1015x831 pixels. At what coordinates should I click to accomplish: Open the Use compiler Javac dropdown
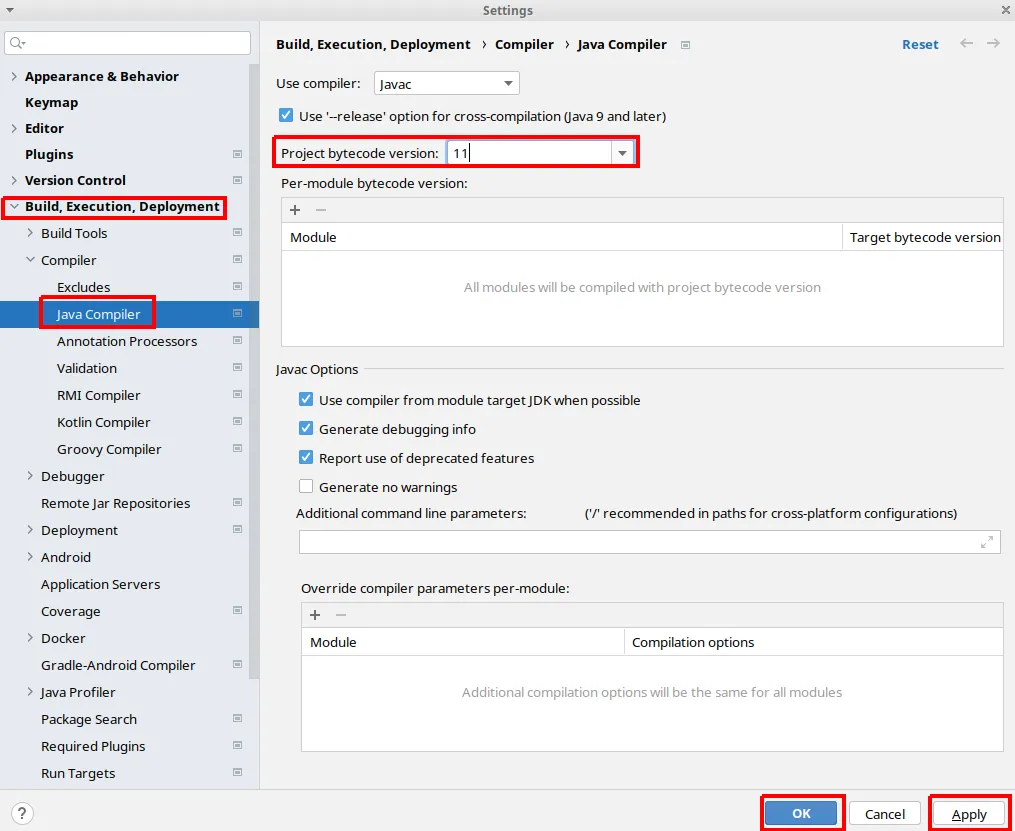click(447, 83)
